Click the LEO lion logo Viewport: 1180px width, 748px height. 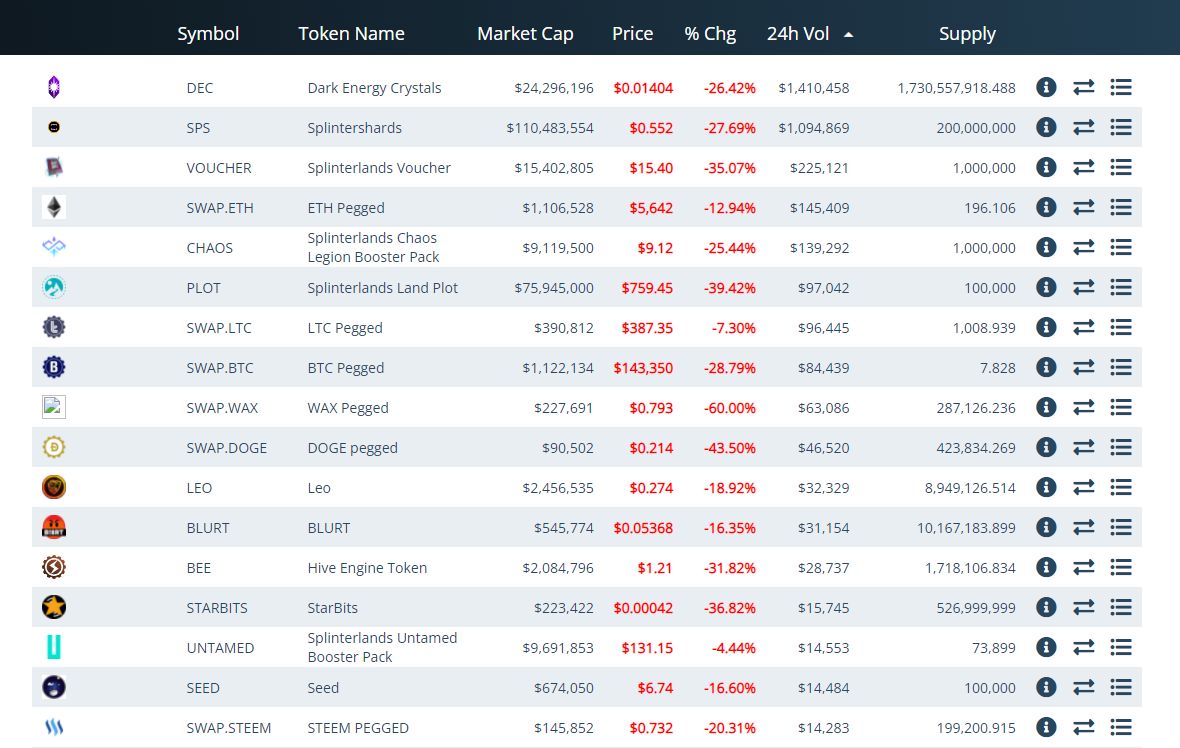point(54,487)
